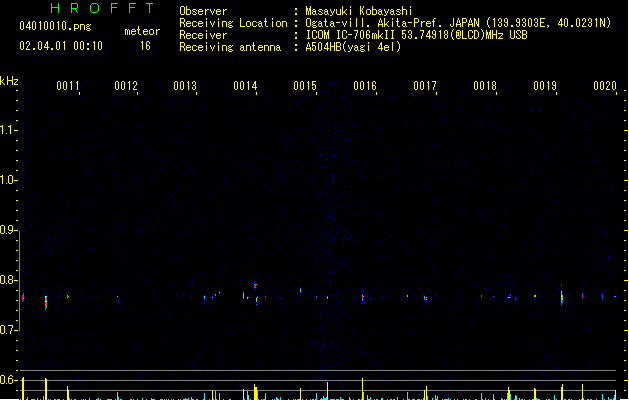Viewport: 629px width, 400px height.
Task: Click the 0.9 kHz axis label
Action: tap(7, 230)
